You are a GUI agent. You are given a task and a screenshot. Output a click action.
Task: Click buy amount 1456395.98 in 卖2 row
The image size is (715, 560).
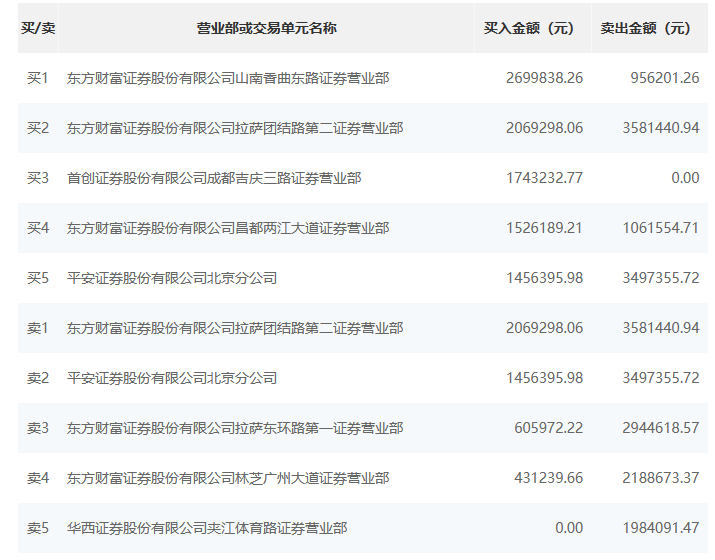(x=544, y=378)
